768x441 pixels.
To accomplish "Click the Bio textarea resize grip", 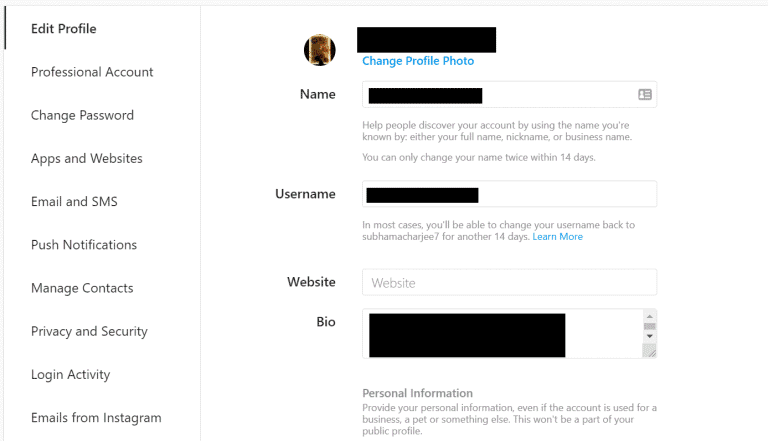I will coord(649,351).
